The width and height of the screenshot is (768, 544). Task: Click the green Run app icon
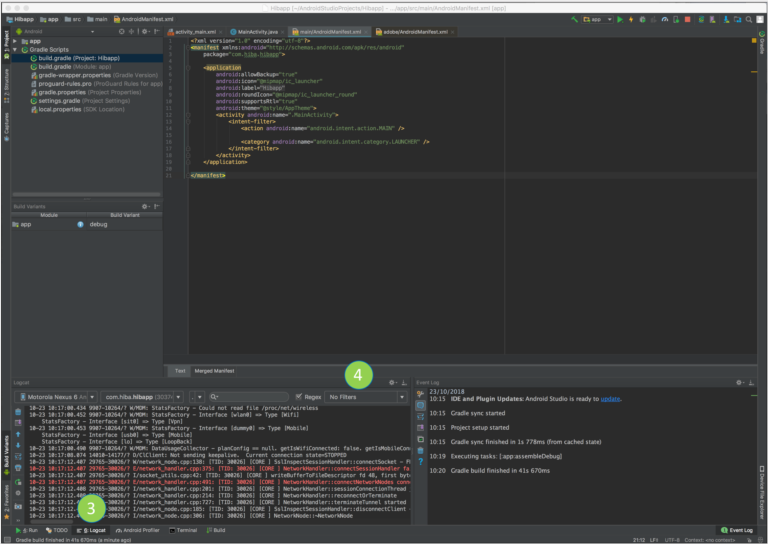[x=619, y=19]
